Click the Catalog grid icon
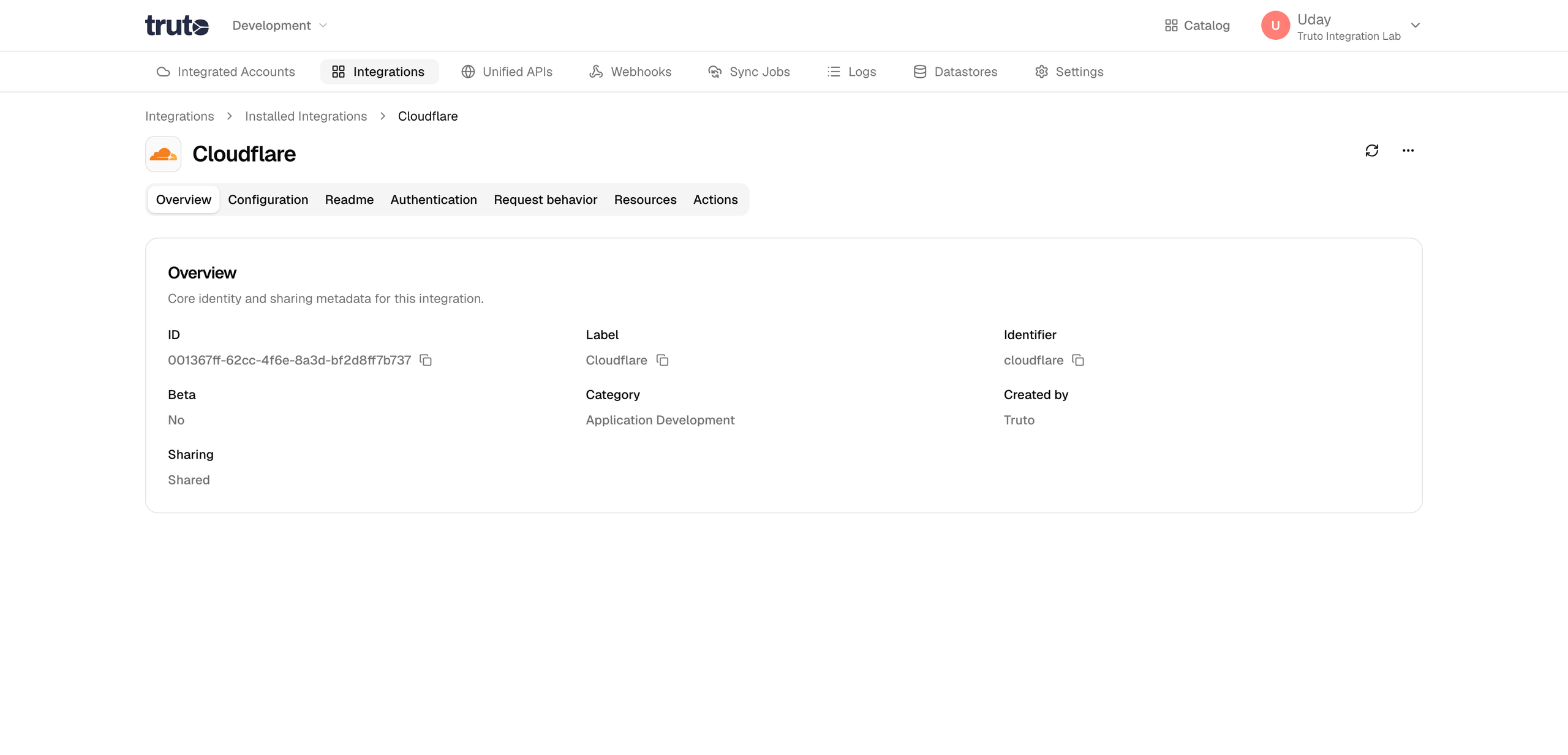1568x755 pixels. pos(1170,25)
